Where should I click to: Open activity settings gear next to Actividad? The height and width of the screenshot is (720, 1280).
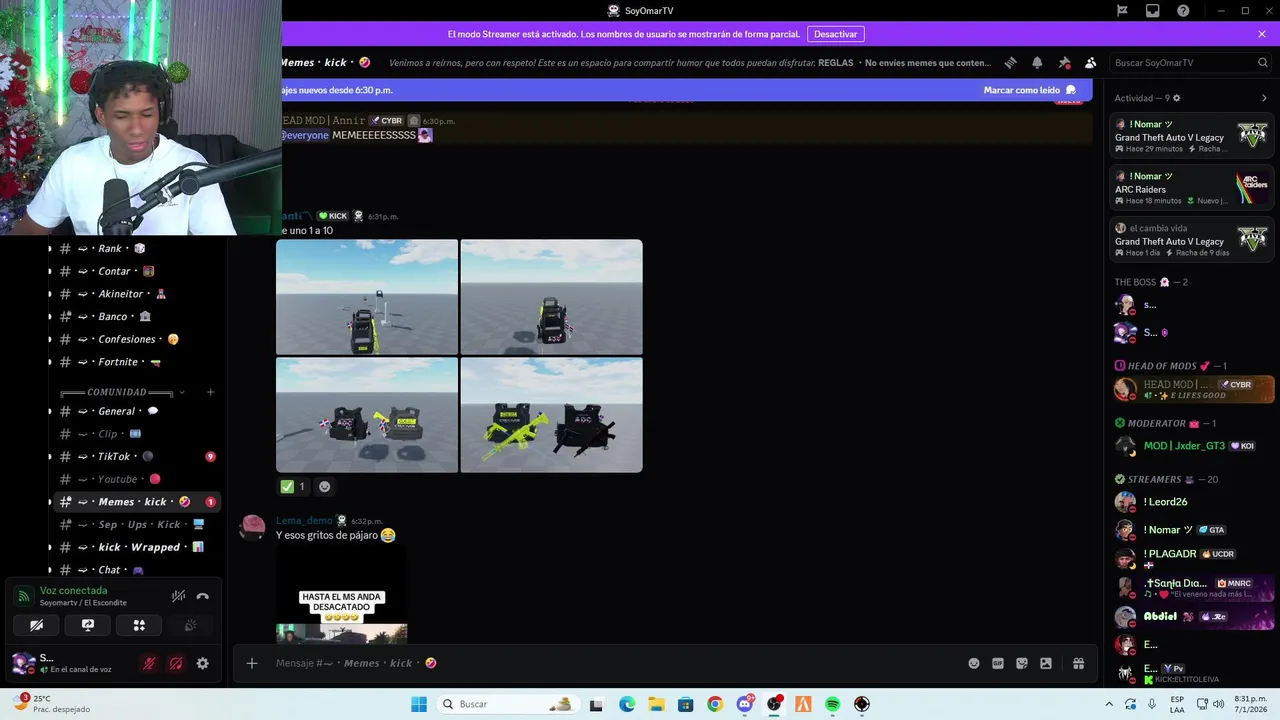click(1176, 98)
